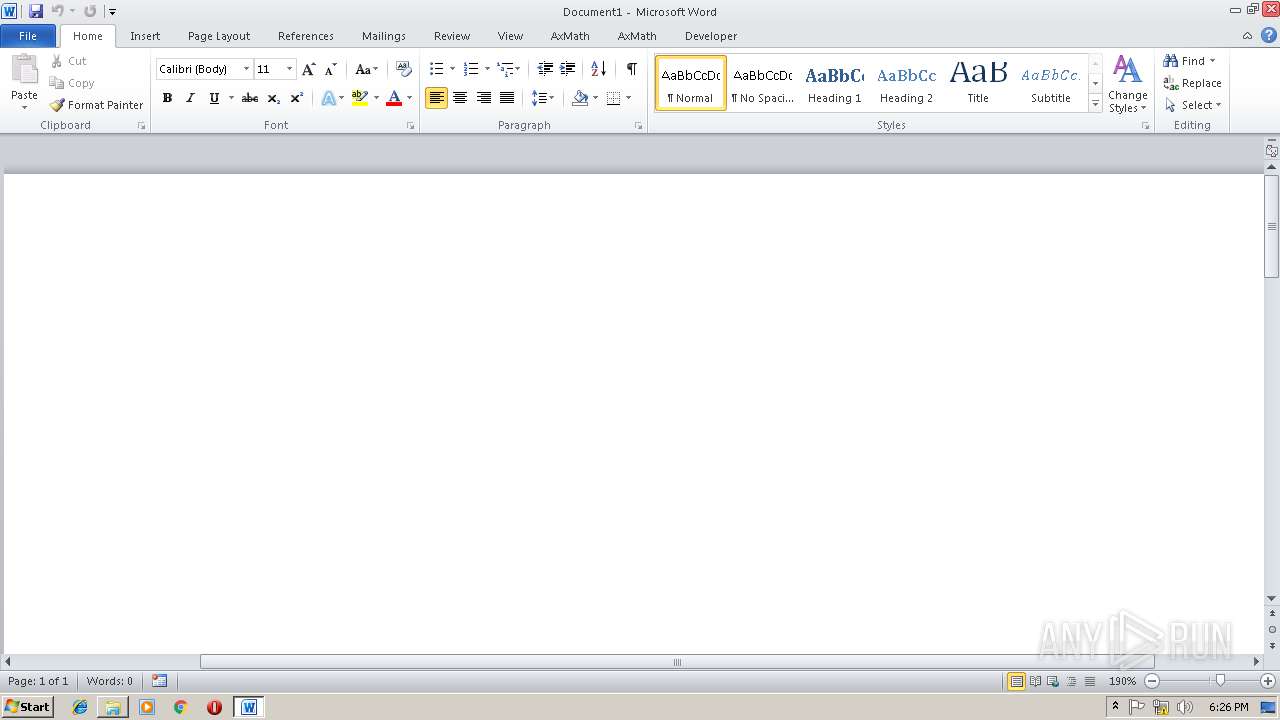
Task: Click the Change Styles icon
Action: (1127, 84)
